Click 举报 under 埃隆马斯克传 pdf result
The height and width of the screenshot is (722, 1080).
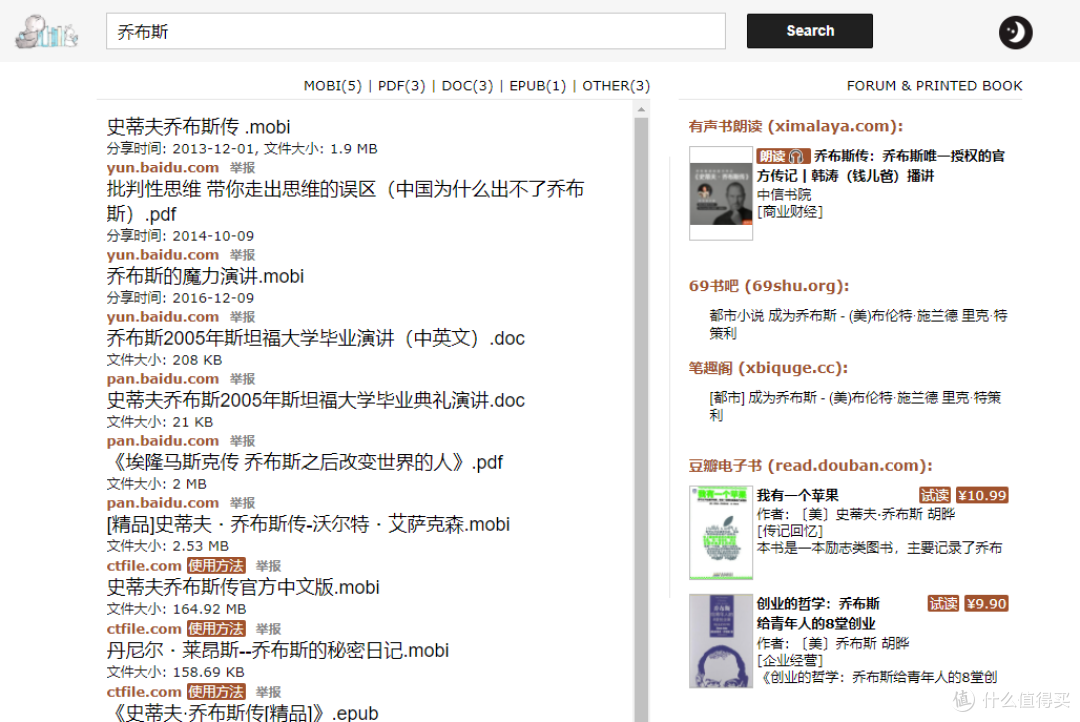pyautogui.click(x=242, y=503)
